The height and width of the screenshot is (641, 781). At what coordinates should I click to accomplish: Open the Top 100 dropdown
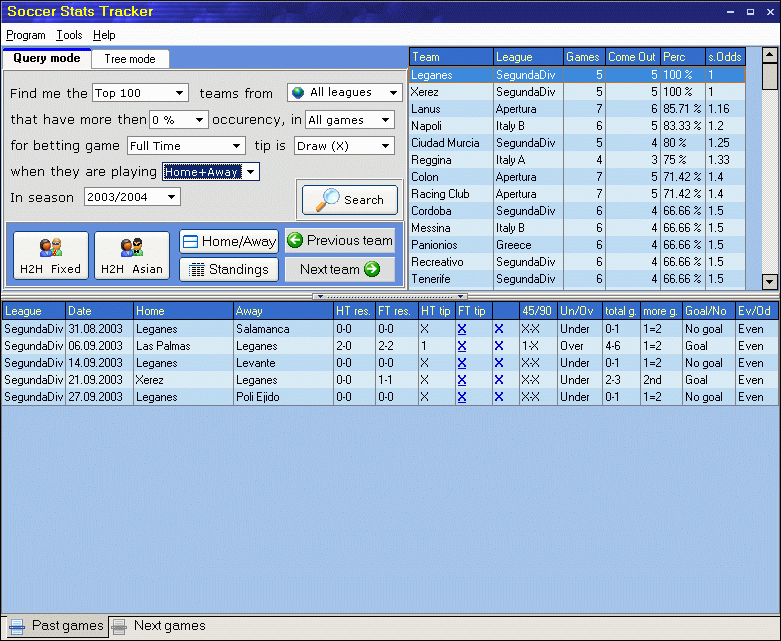(180, 93)
